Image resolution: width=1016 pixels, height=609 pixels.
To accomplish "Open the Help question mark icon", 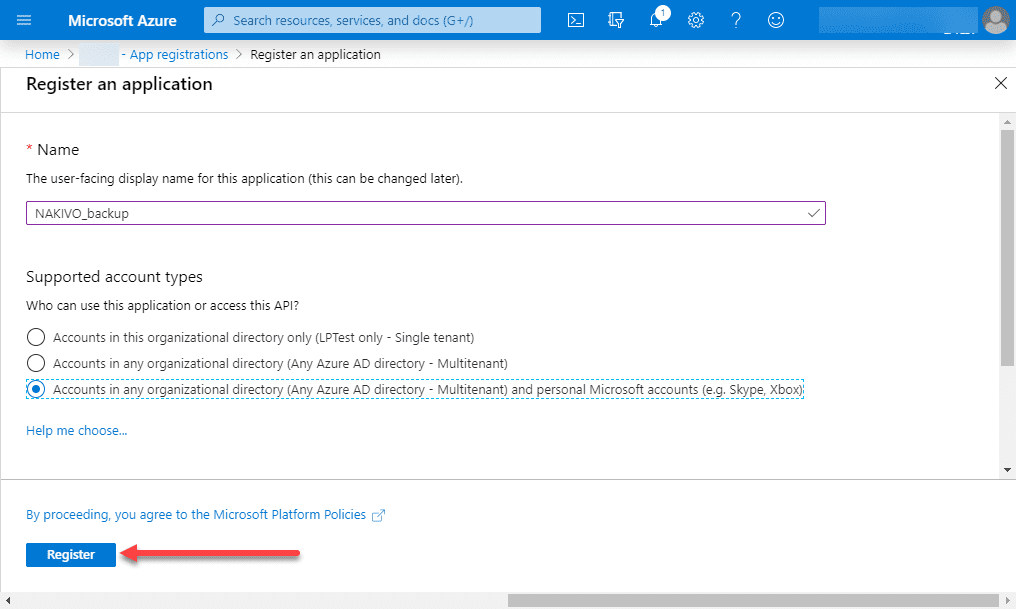I will [x=736, y=20].
